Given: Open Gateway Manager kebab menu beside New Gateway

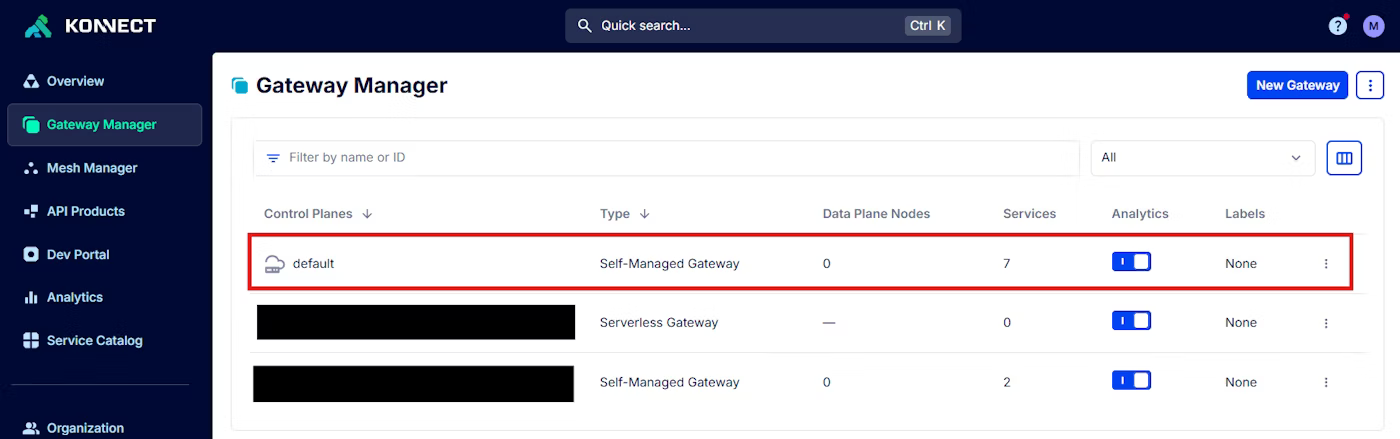Looking at the screenshot, I should (1369, 85).
